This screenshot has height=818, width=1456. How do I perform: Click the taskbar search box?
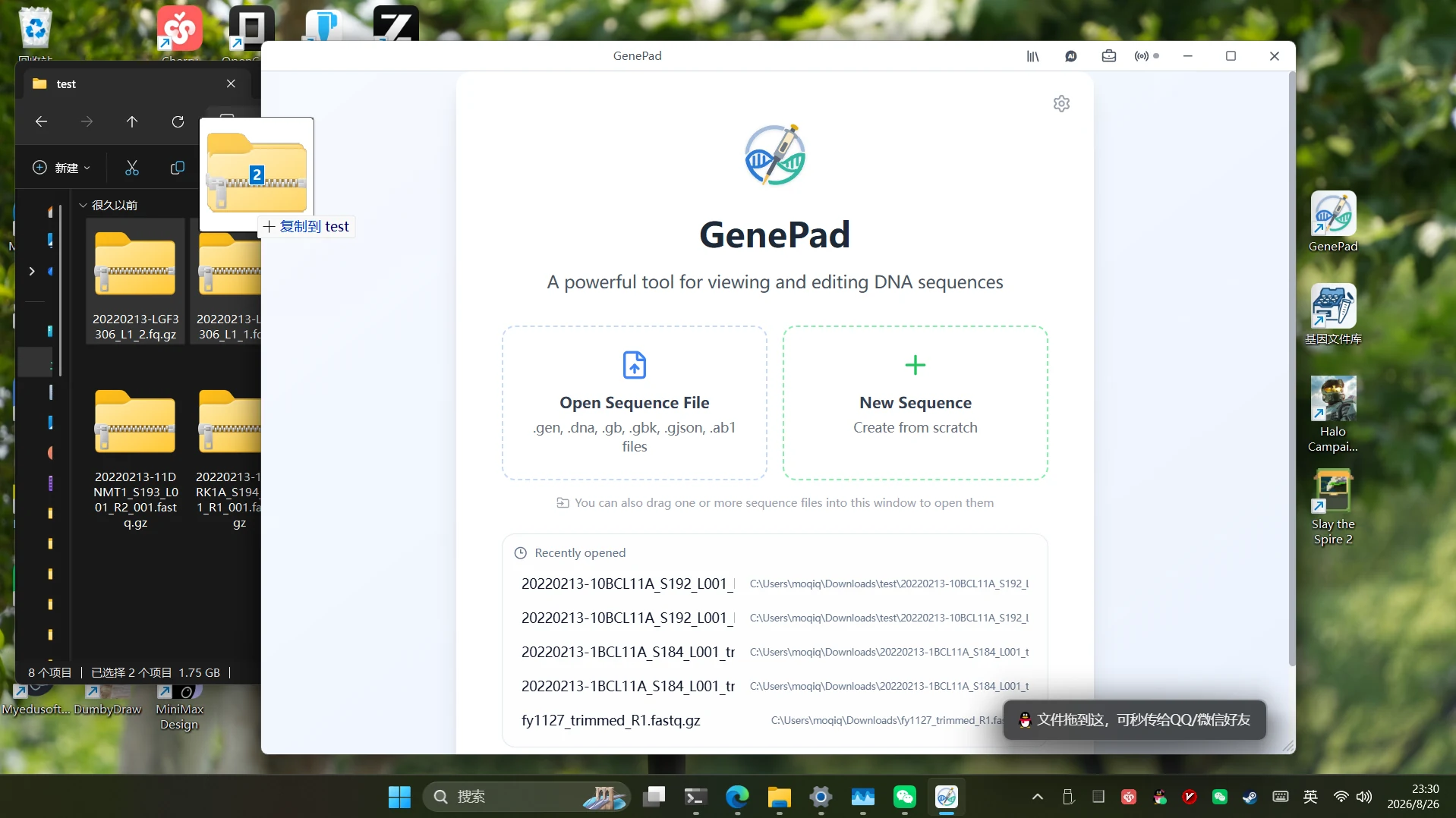[527, 797]
